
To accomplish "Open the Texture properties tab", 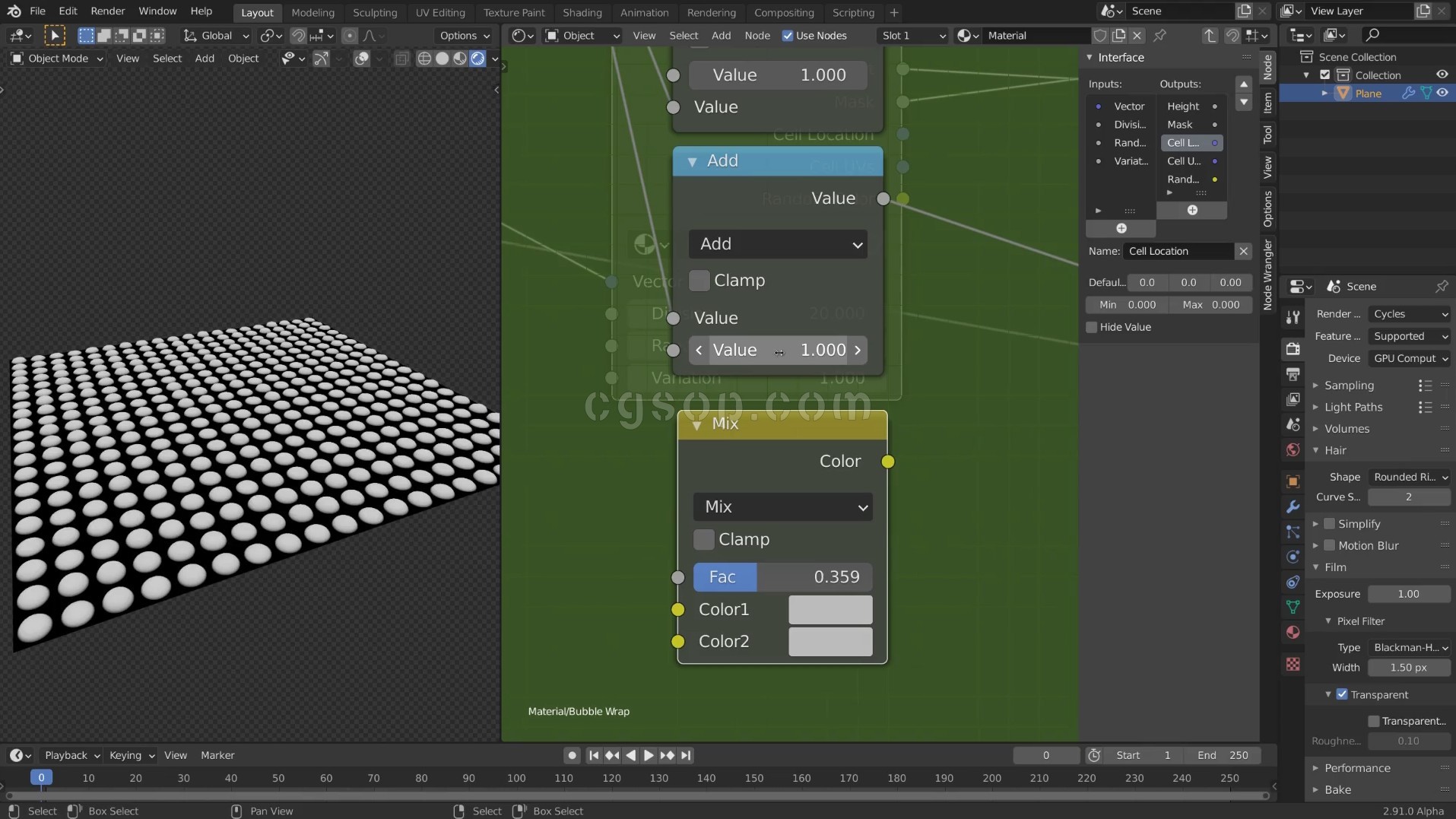I will (x=1293, y=665).
